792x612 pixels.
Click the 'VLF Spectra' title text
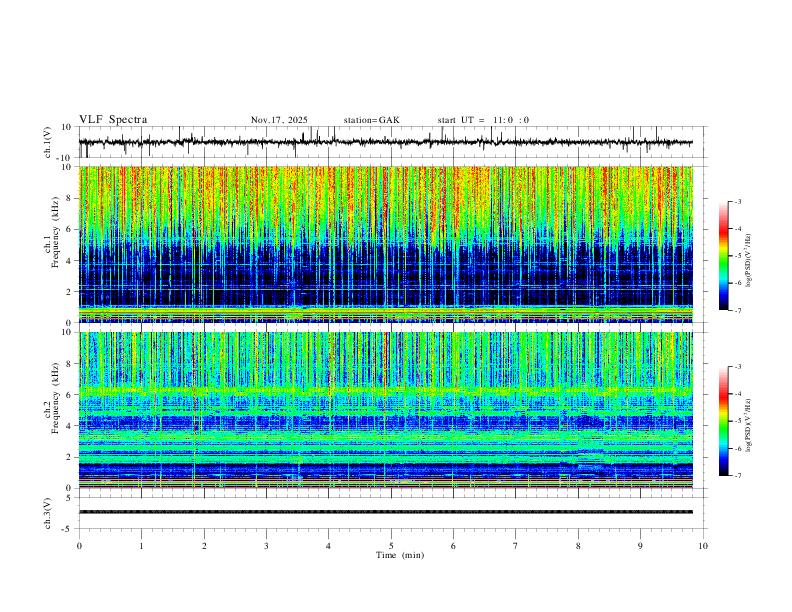tap(113, 120)
